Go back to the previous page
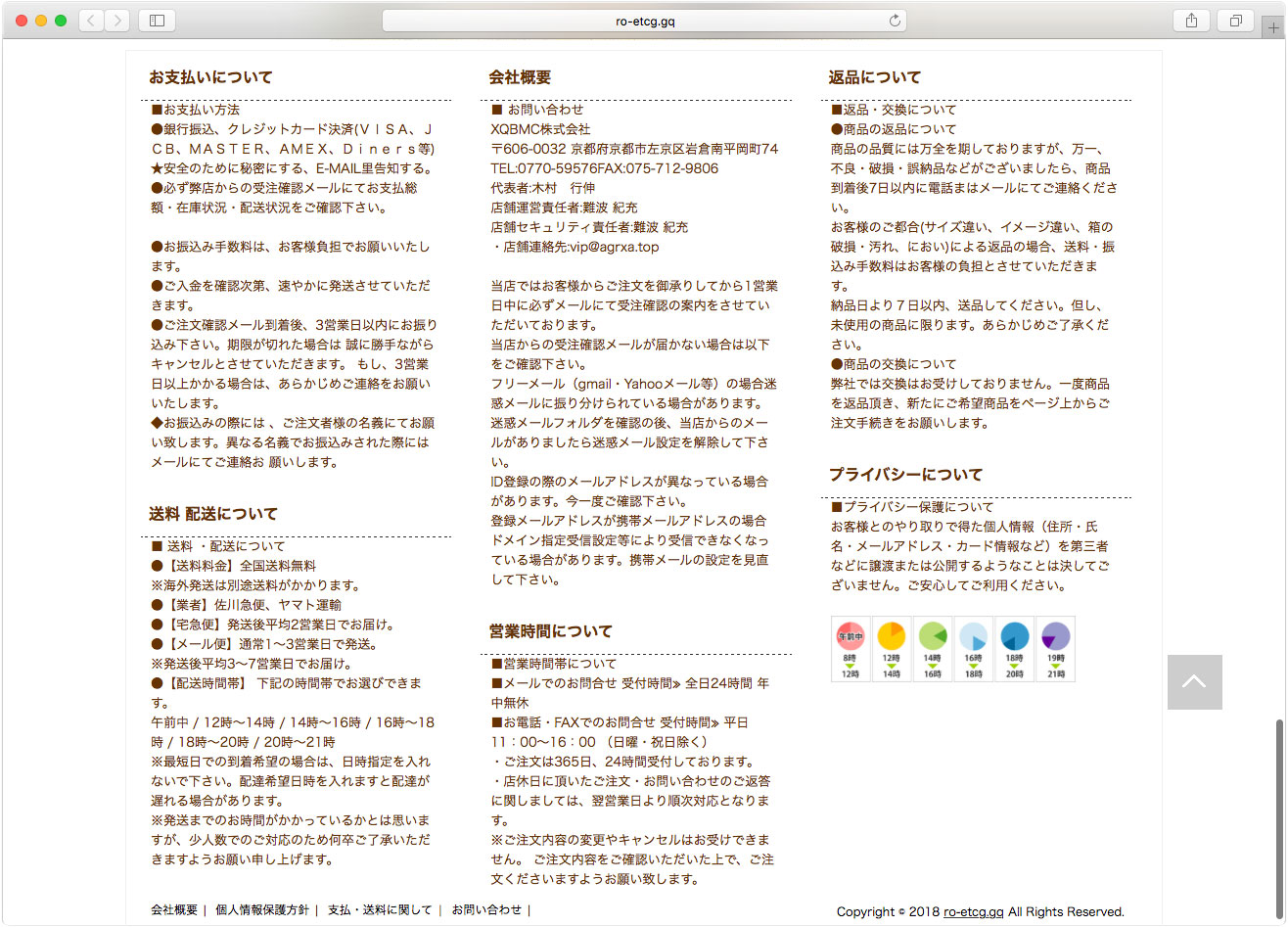The height and width of the screenshot is (927, 1288). point(91,21)
